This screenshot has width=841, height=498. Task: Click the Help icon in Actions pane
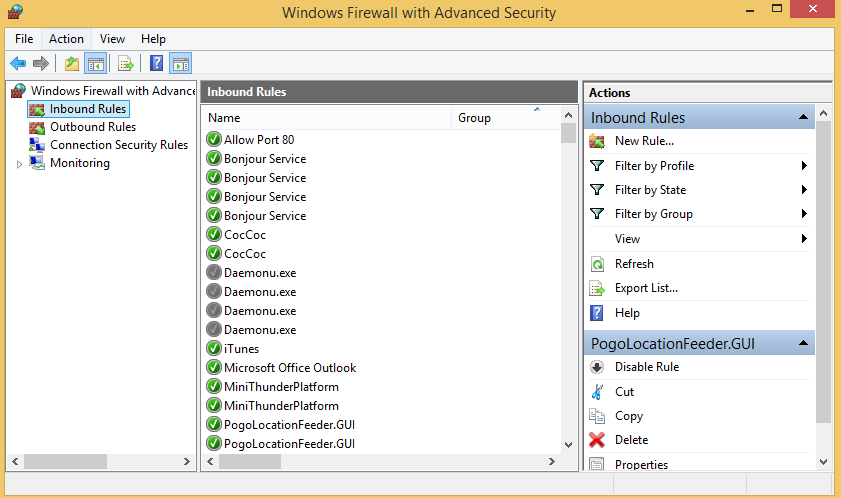coord(596,313)
